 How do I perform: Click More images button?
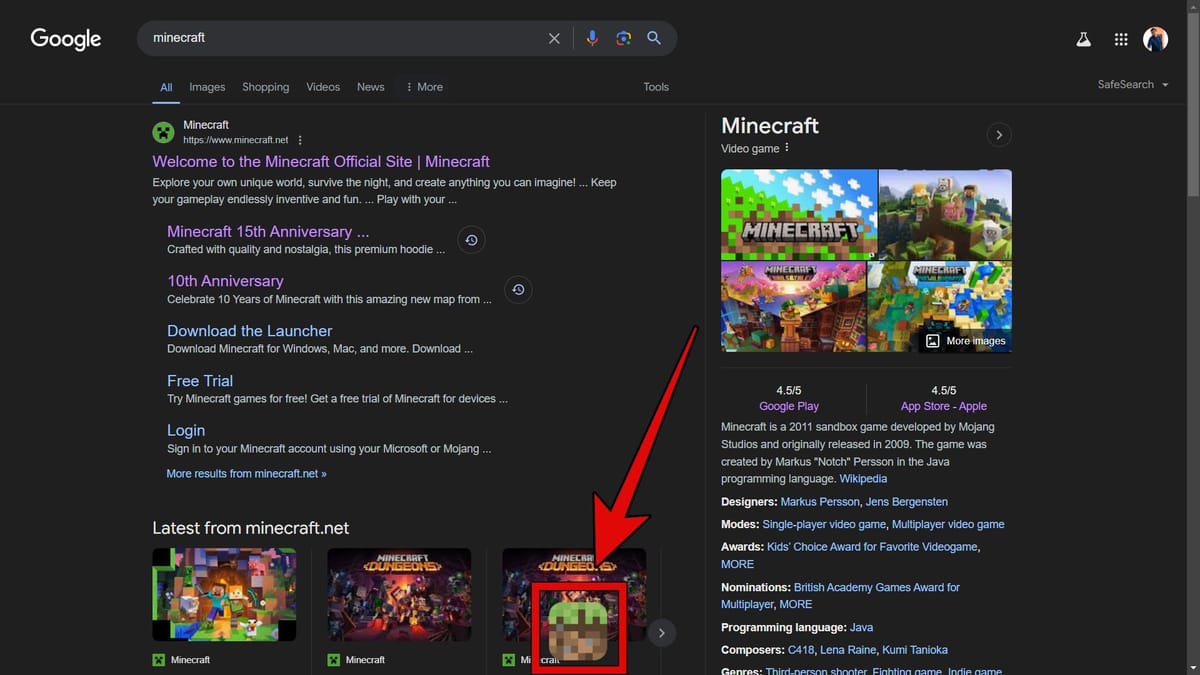[965, 341]
